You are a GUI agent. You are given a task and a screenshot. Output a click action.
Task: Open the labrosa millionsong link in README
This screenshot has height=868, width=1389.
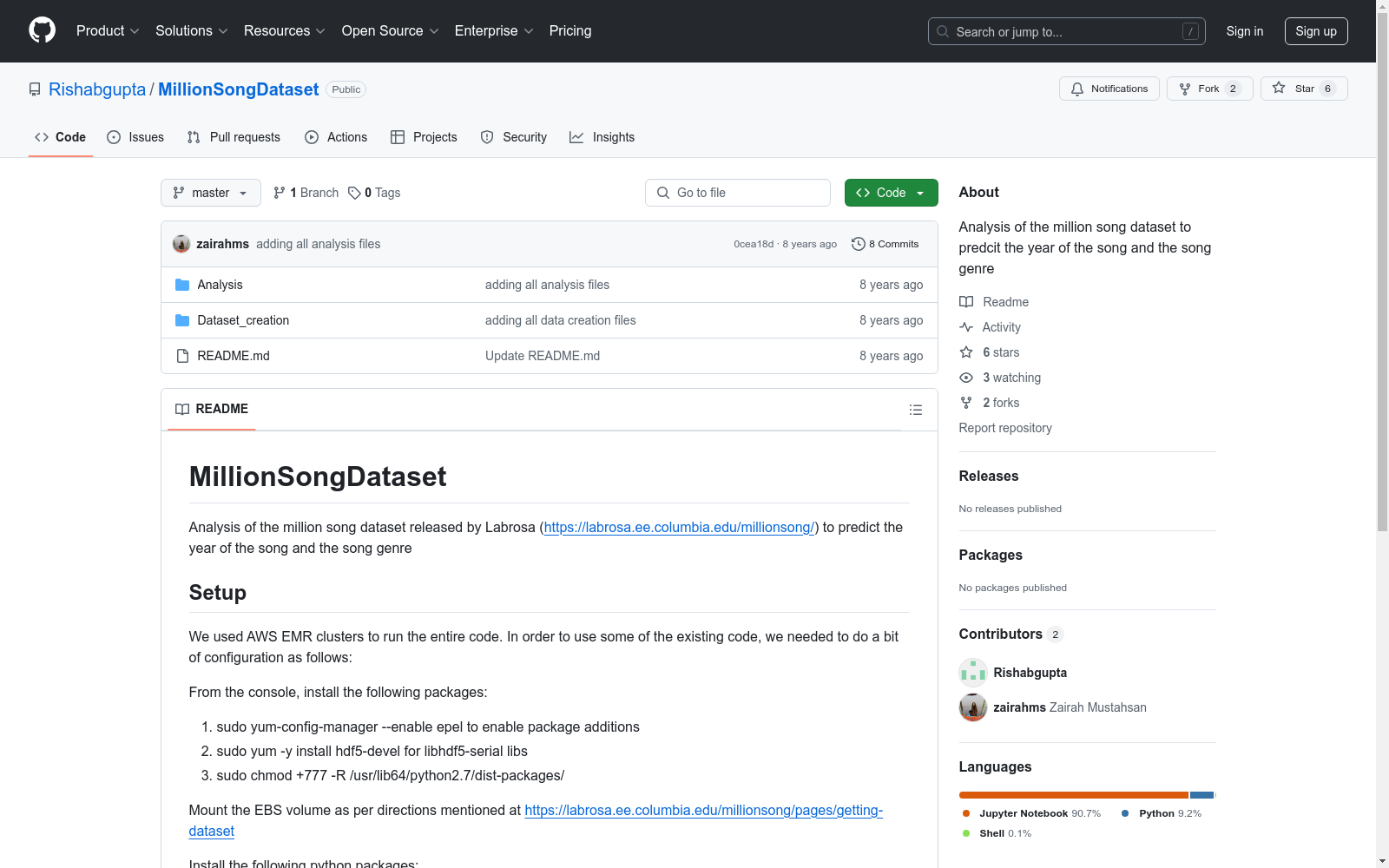point(680,527)
